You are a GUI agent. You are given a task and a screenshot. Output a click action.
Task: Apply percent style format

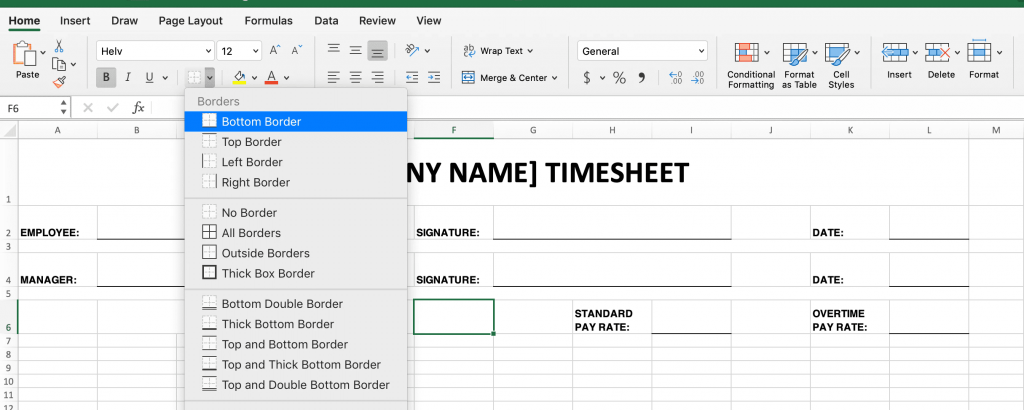[x=619, y=78]
